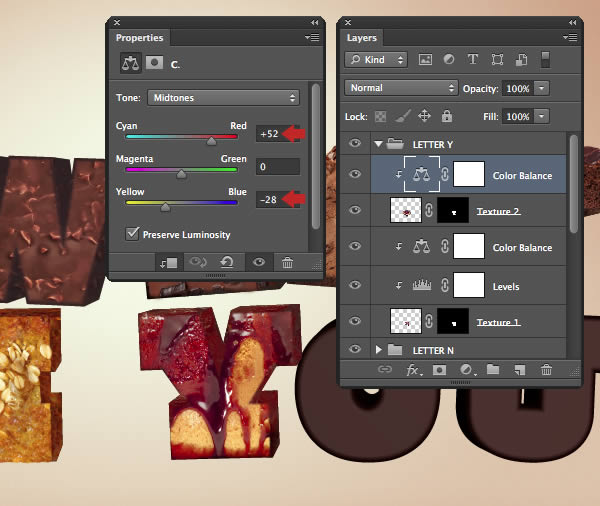Screen dimensions: 600x506
Task: Select the Levels layer mask thumbnail
Action: (x=469, y=285)
